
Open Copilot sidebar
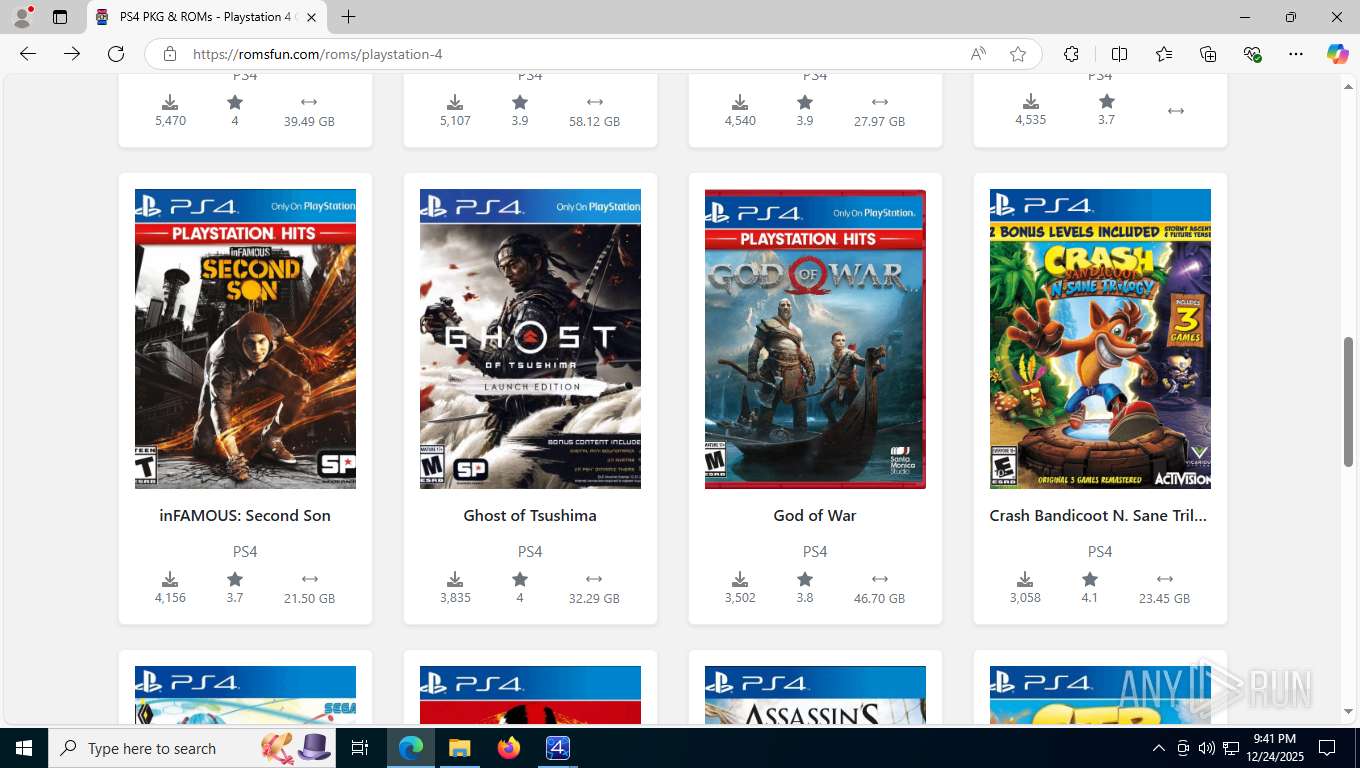(1337, 54)
